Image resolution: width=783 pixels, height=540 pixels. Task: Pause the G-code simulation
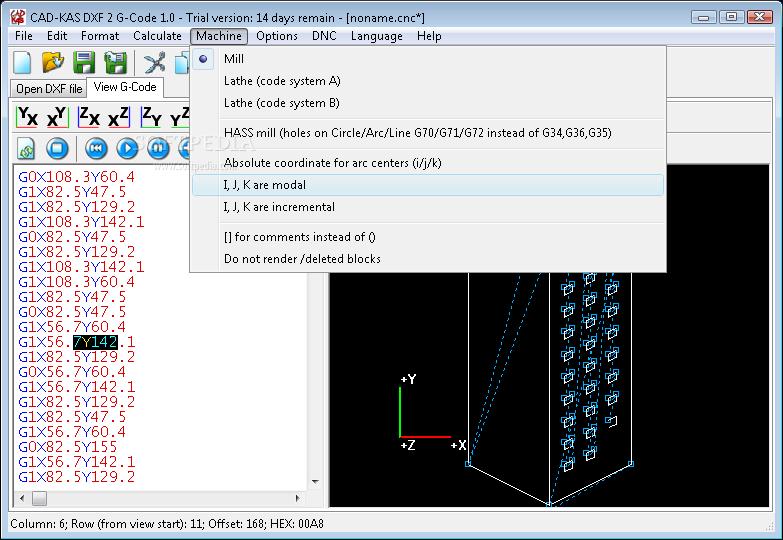pos(158,148)
